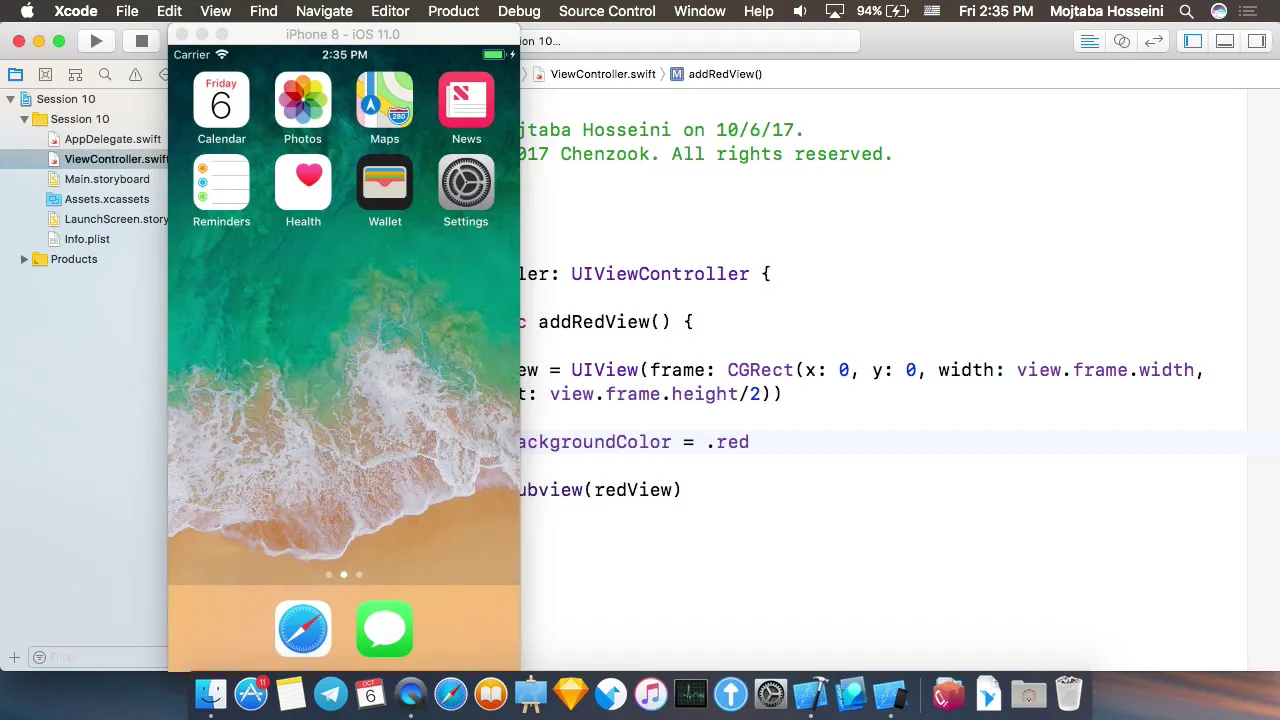This screenshot has height=720, width=1280.
Task: Expand the Products folder
Action: click(x=25, y=259)
